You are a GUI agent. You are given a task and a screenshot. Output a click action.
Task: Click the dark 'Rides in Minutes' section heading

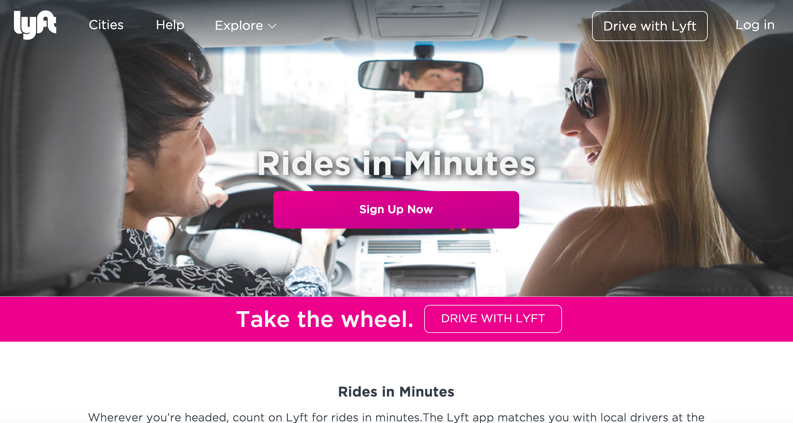click(396, 392)
